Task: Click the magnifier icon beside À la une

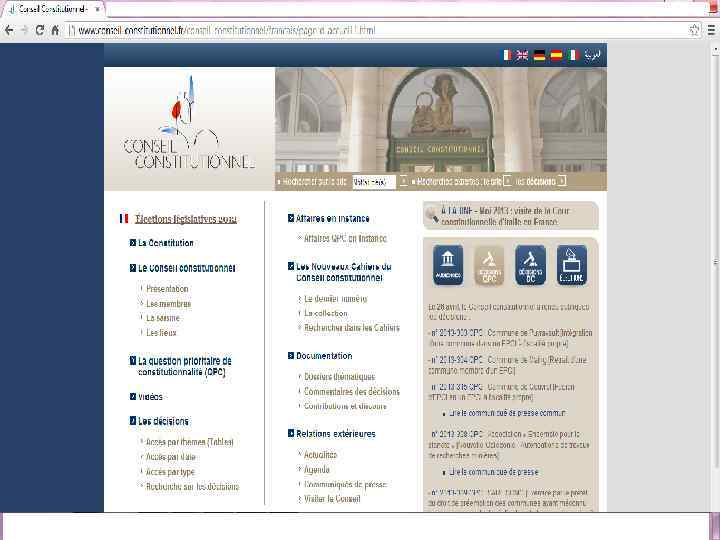Action: point(432,215)
